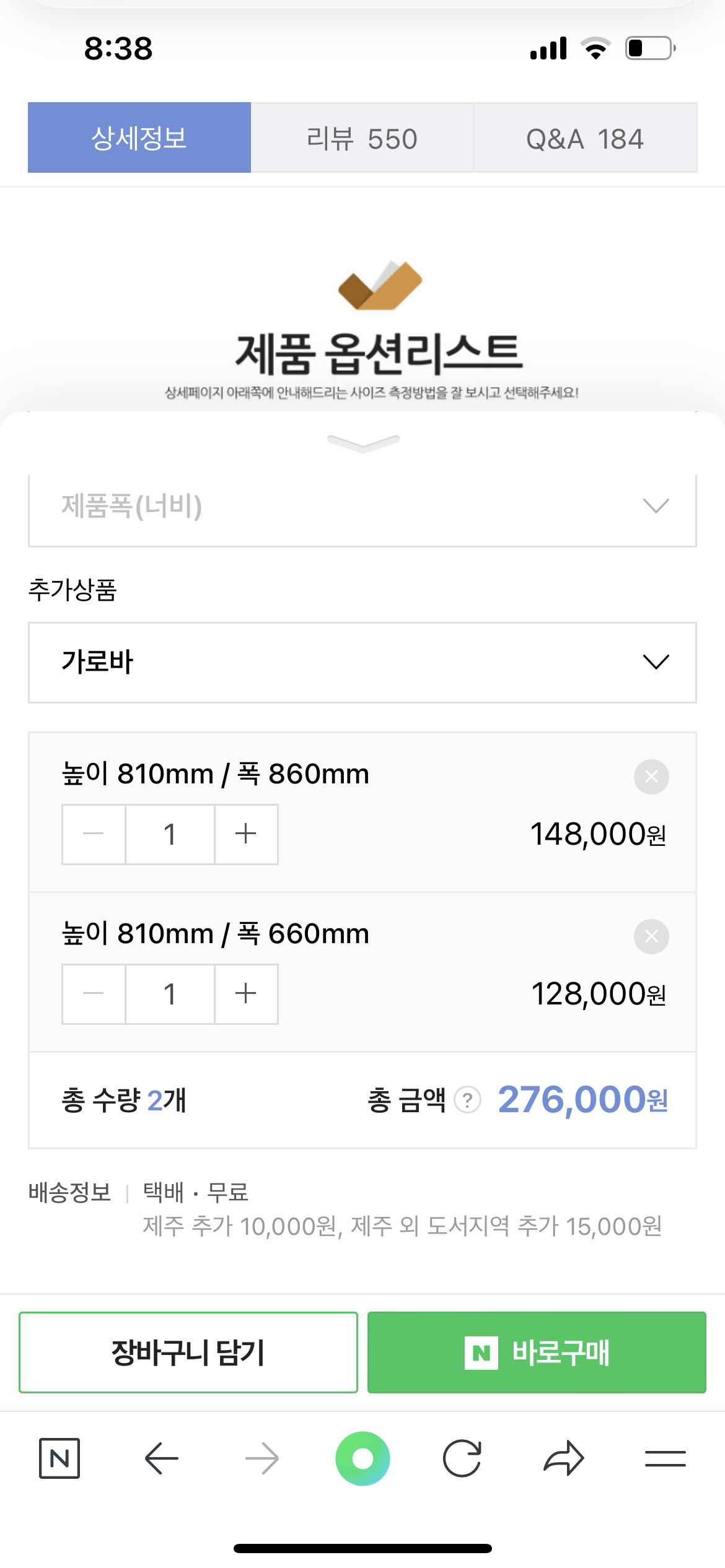Screen dimensions: 725x1568
Task: Open the Q&A 184 tab
Action: [585, 138]
